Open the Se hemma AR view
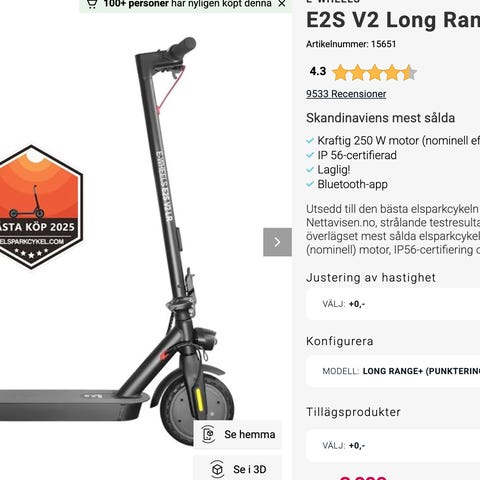 pos(238,434)
